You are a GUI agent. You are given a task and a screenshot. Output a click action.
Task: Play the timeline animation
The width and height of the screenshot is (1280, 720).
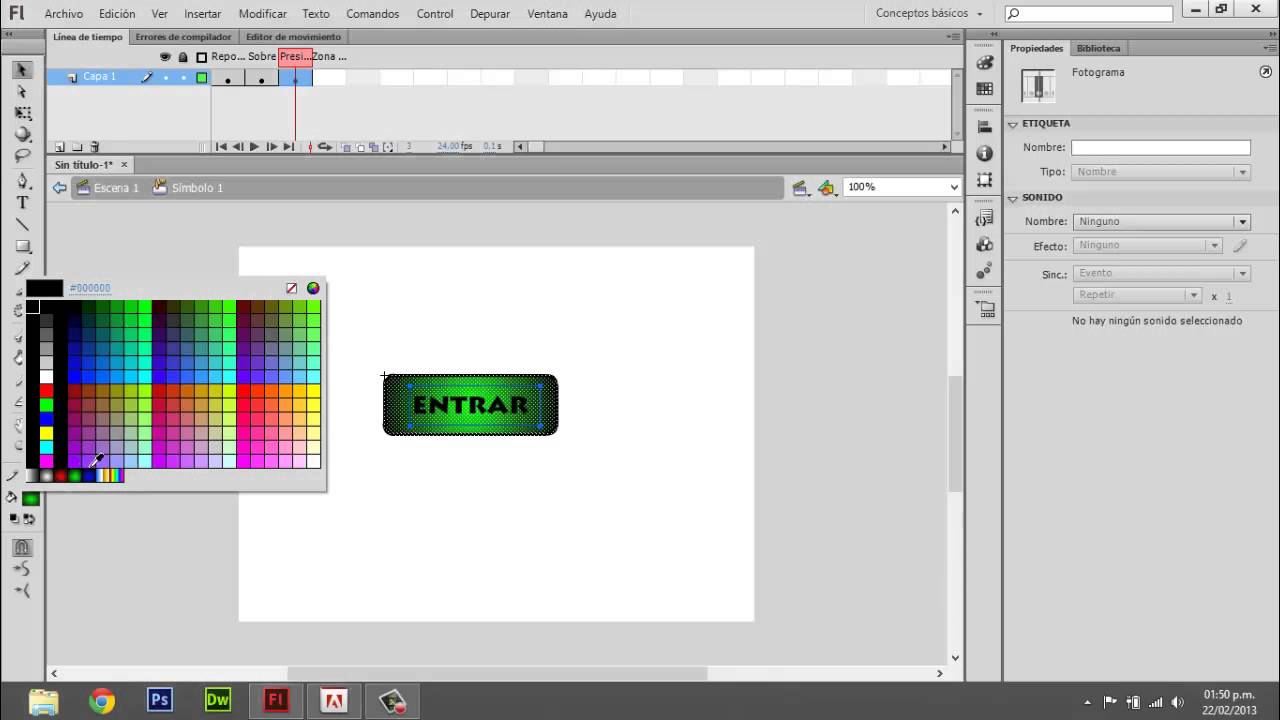(x=254, y=147)
